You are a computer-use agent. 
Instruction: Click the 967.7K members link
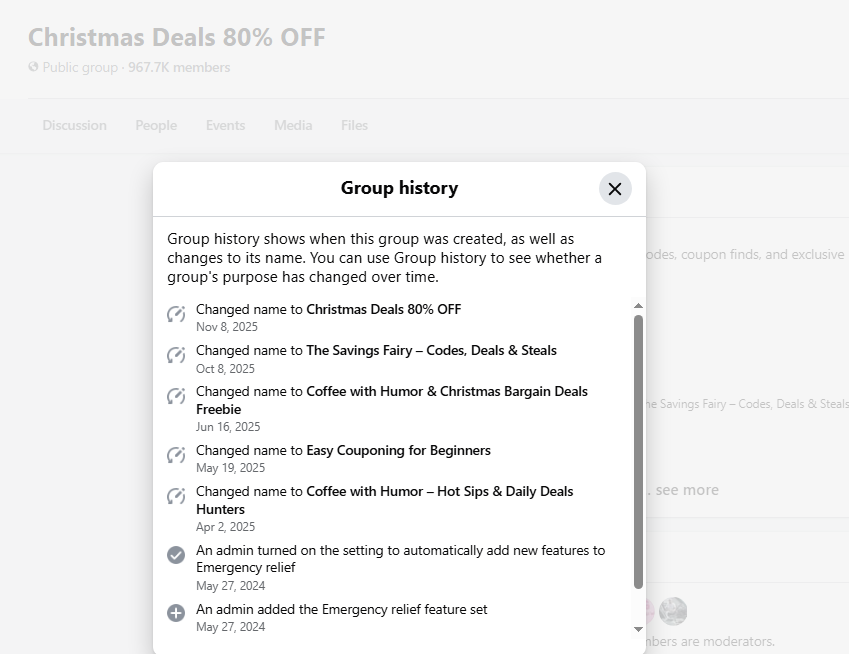point(179,67)
